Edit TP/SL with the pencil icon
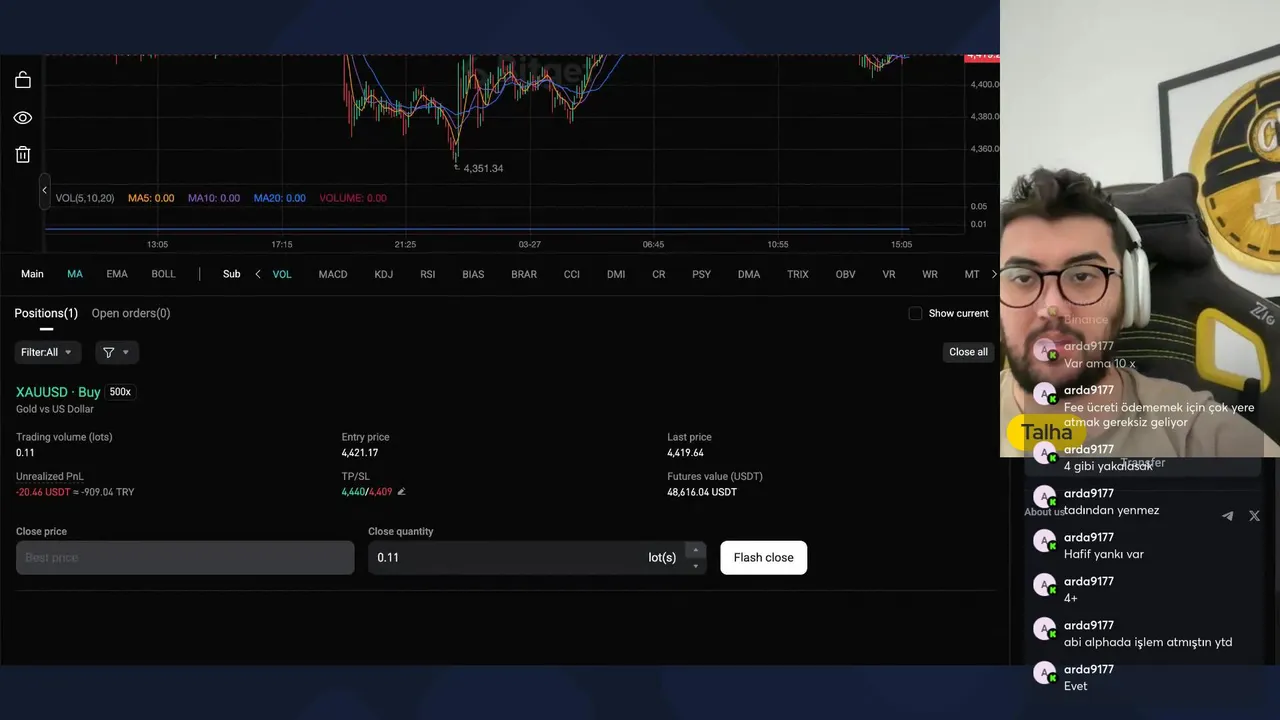 coord(402,492)
